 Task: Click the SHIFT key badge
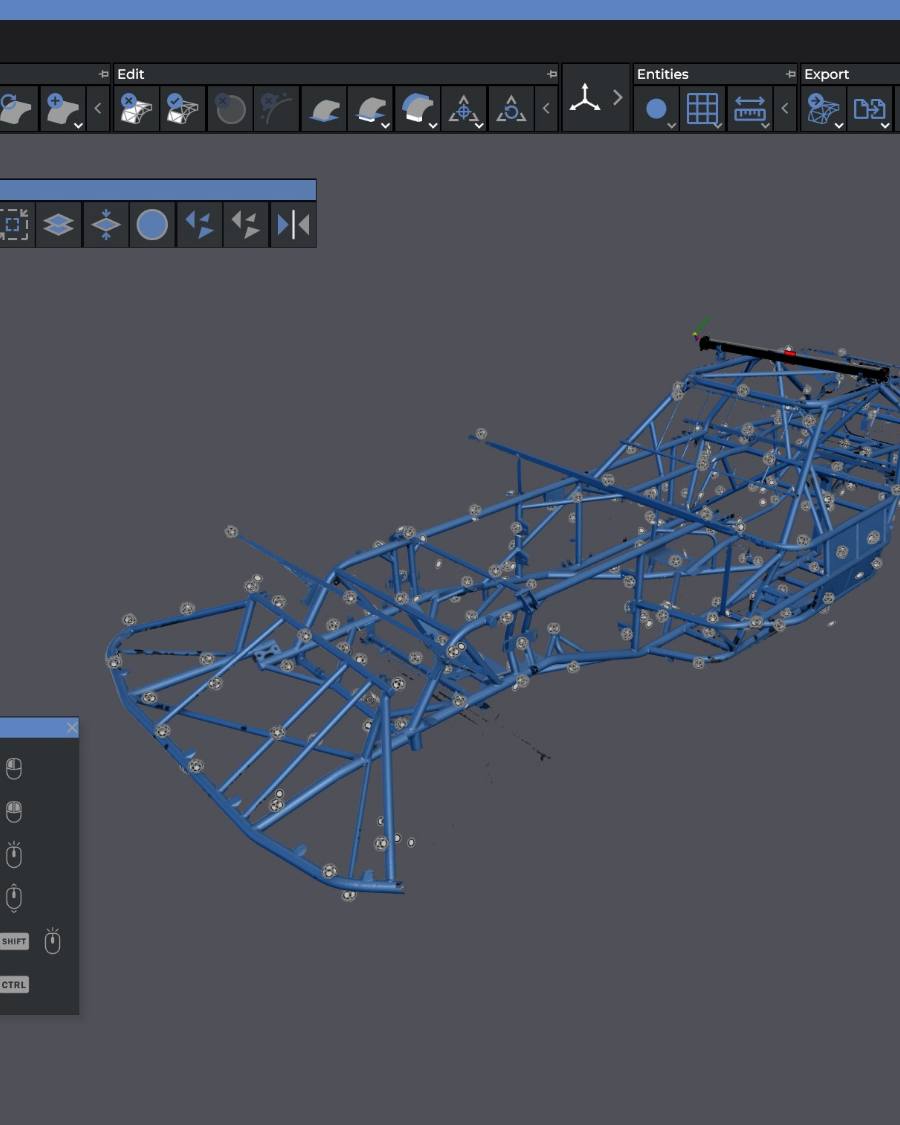pyautogui.click(x=14, y=941)
